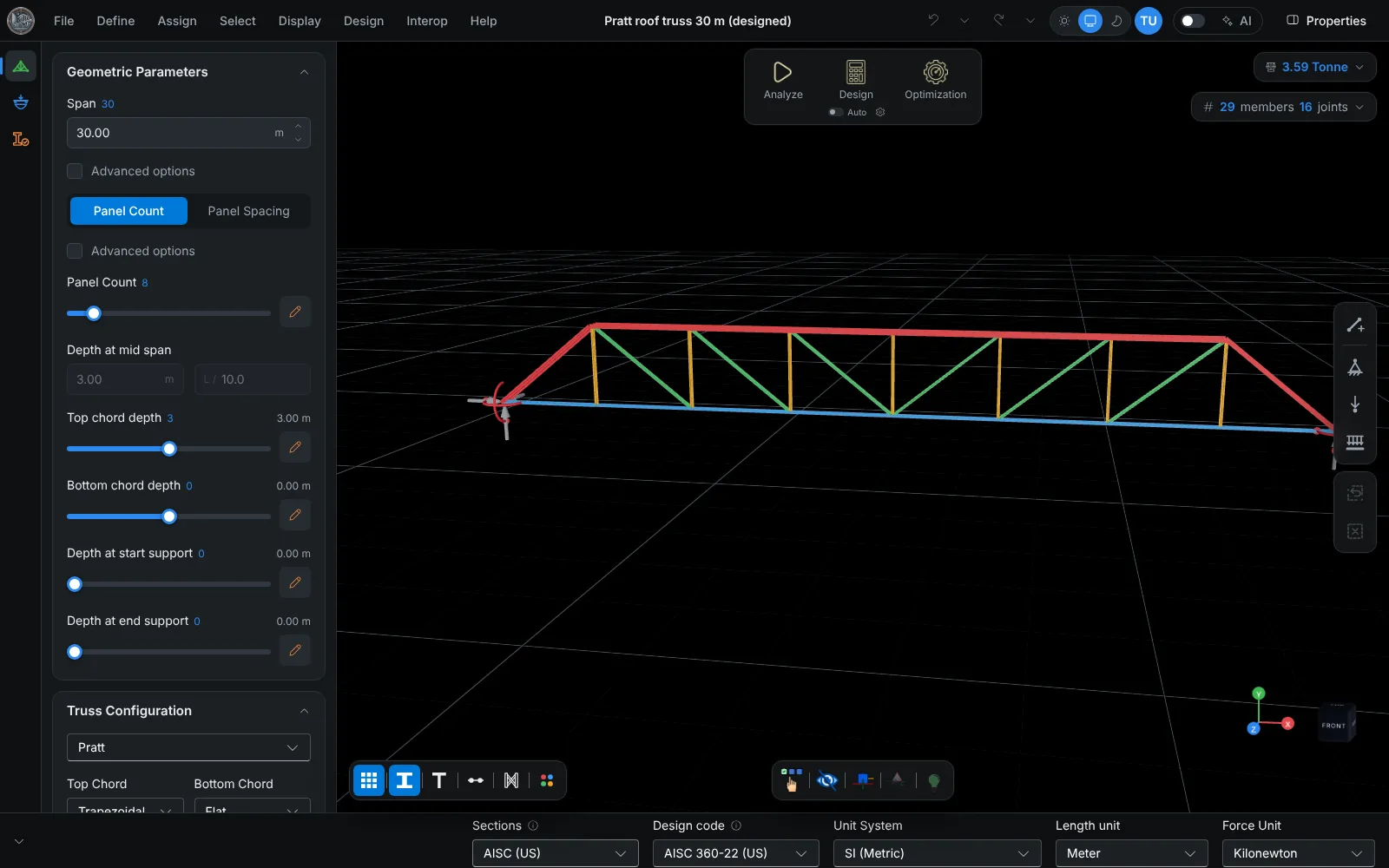This screenshot has width=1389, height=868.
Task: Edit Top chord depth with pencil button
Action: 295,447
